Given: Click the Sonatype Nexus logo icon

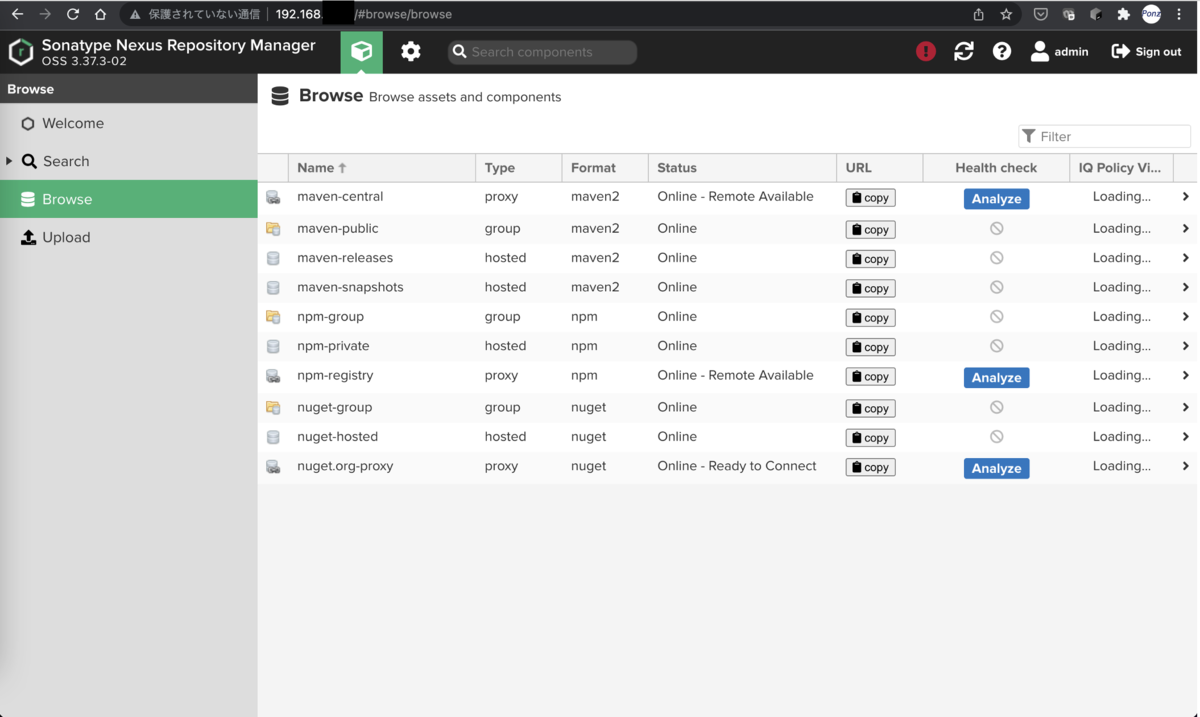Looking at the screenshot, I should click(21, 52).
